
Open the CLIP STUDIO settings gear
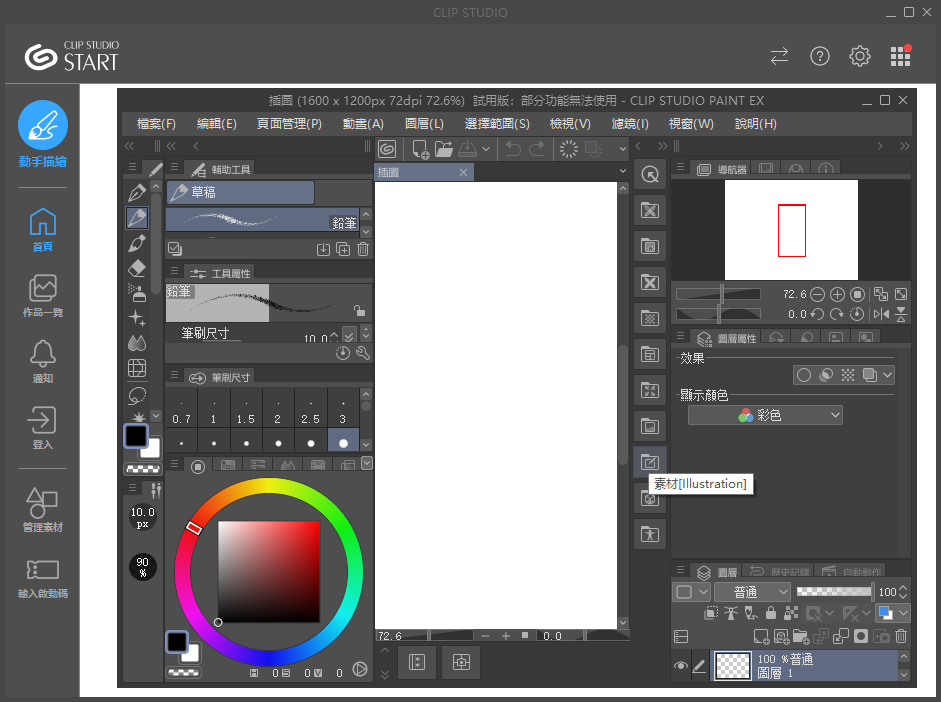tap(860, 56)
